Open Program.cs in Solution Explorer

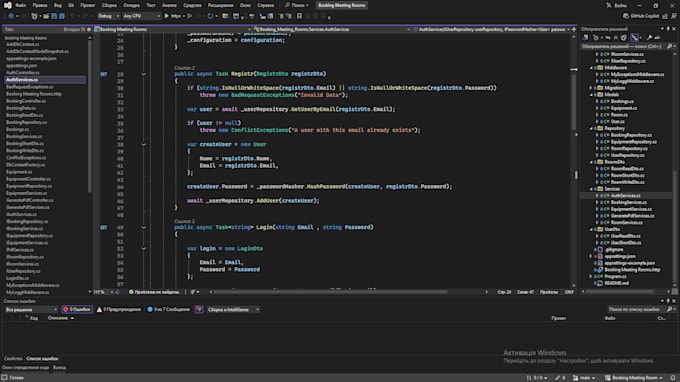pyautogui.click(x=615, y=276)
